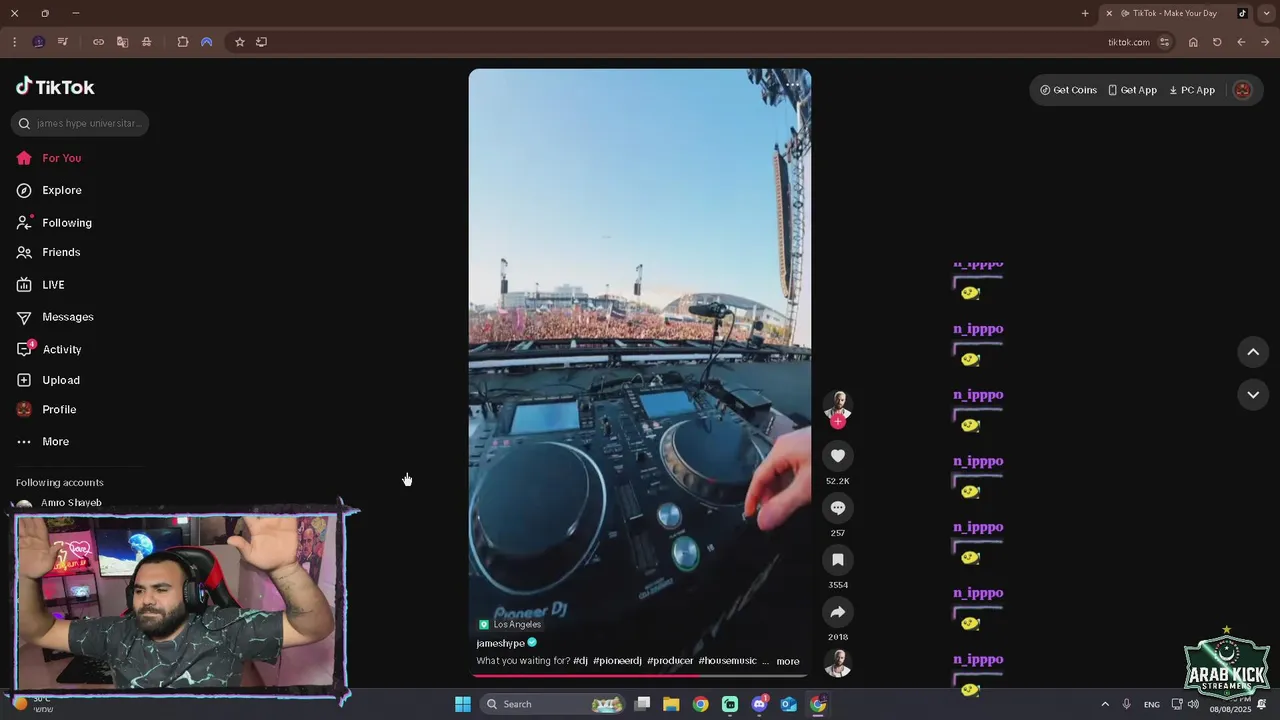Switch ENG input language
The width and height of the screenshot is (1280, 720).
pyautogui.click(x=1152, y=704)
